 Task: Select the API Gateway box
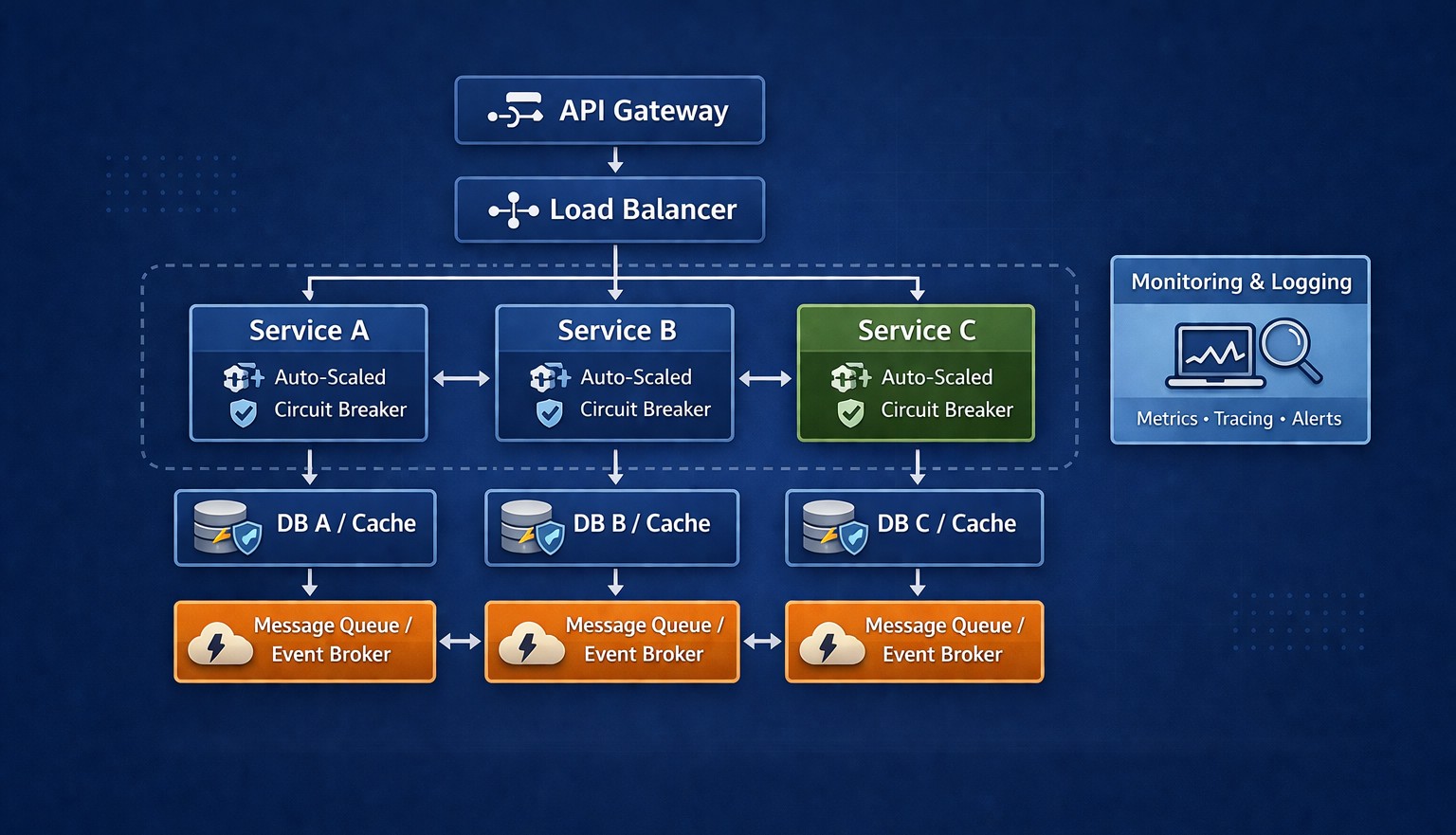pyautogui.click(x=610, y=110)
